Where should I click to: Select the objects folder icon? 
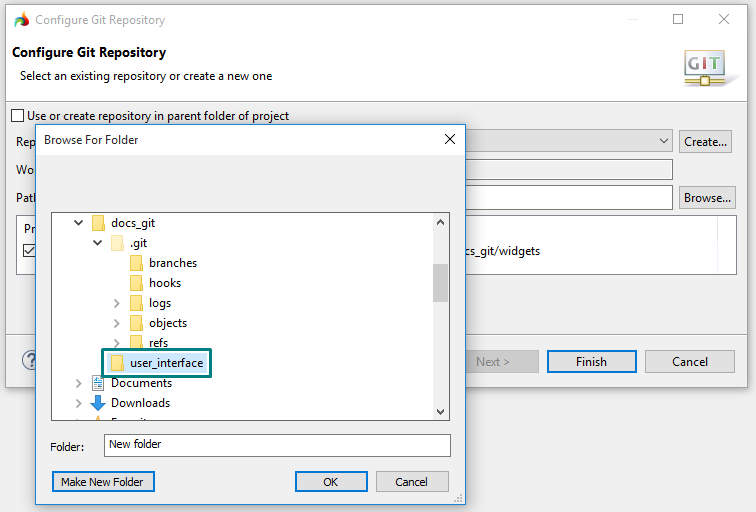137,323
